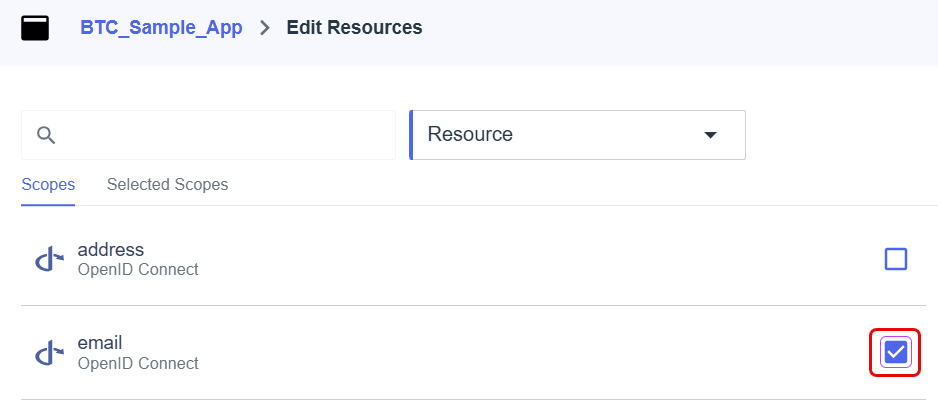Click the blue accent bar of Resource dropdown
This screenshot has height=411, width=938.
(411, 135)
